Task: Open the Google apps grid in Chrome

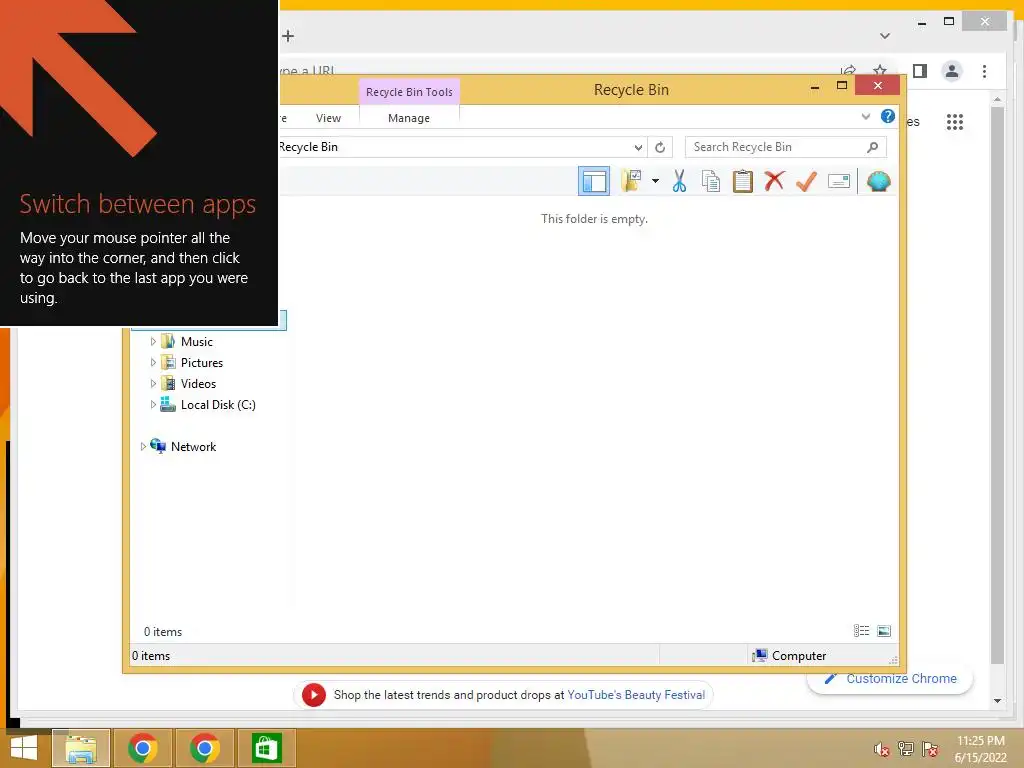Action: coord(955,121)
